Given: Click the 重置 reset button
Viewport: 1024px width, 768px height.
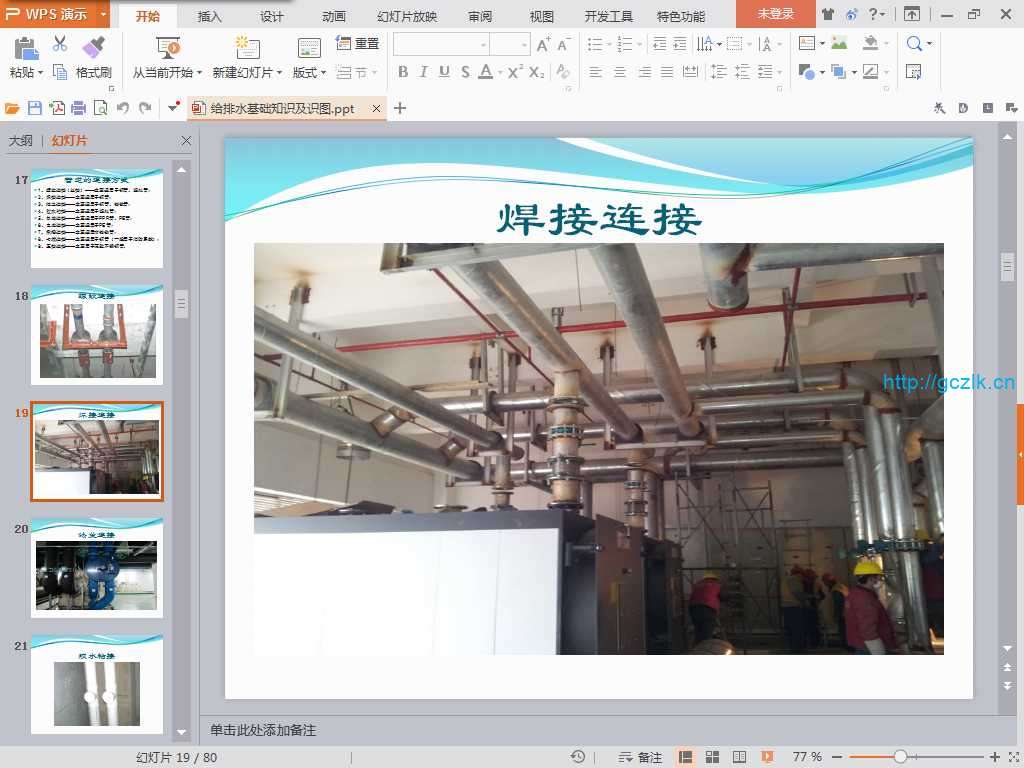Looking at the screenshot, I should point(358,44).
